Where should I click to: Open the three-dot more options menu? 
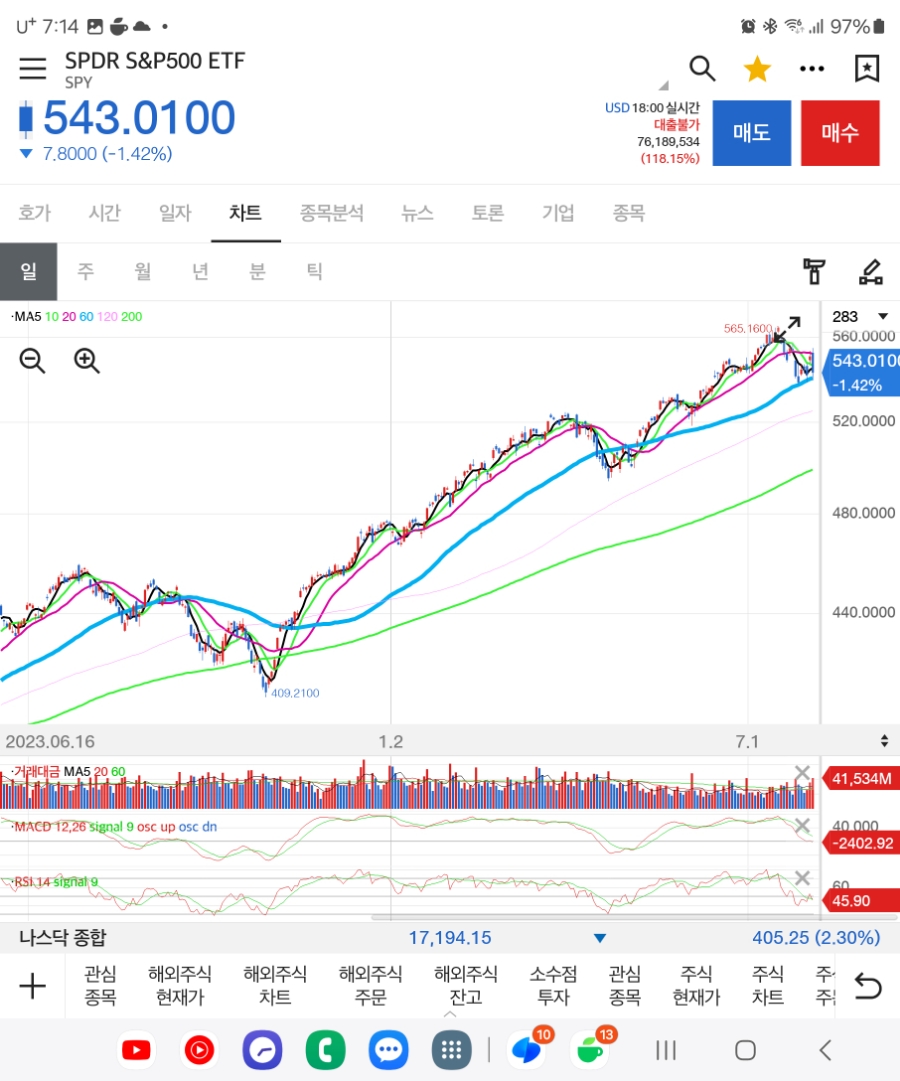point(812,68)
